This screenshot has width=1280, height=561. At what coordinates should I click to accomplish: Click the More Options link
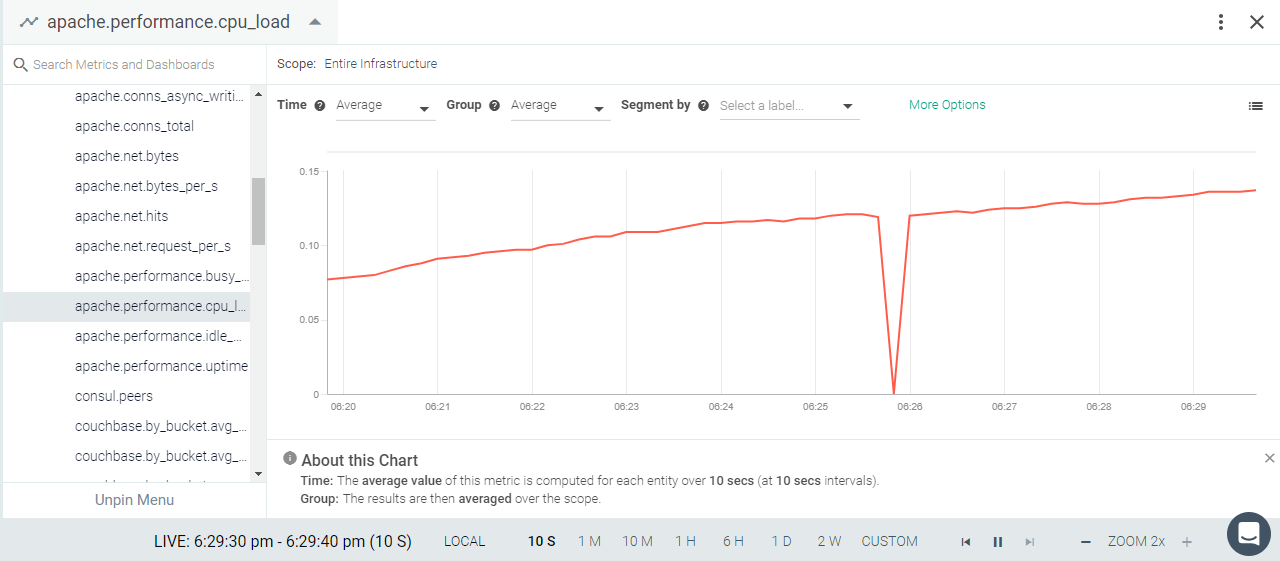pyautogui.click(x=947, y=105)
